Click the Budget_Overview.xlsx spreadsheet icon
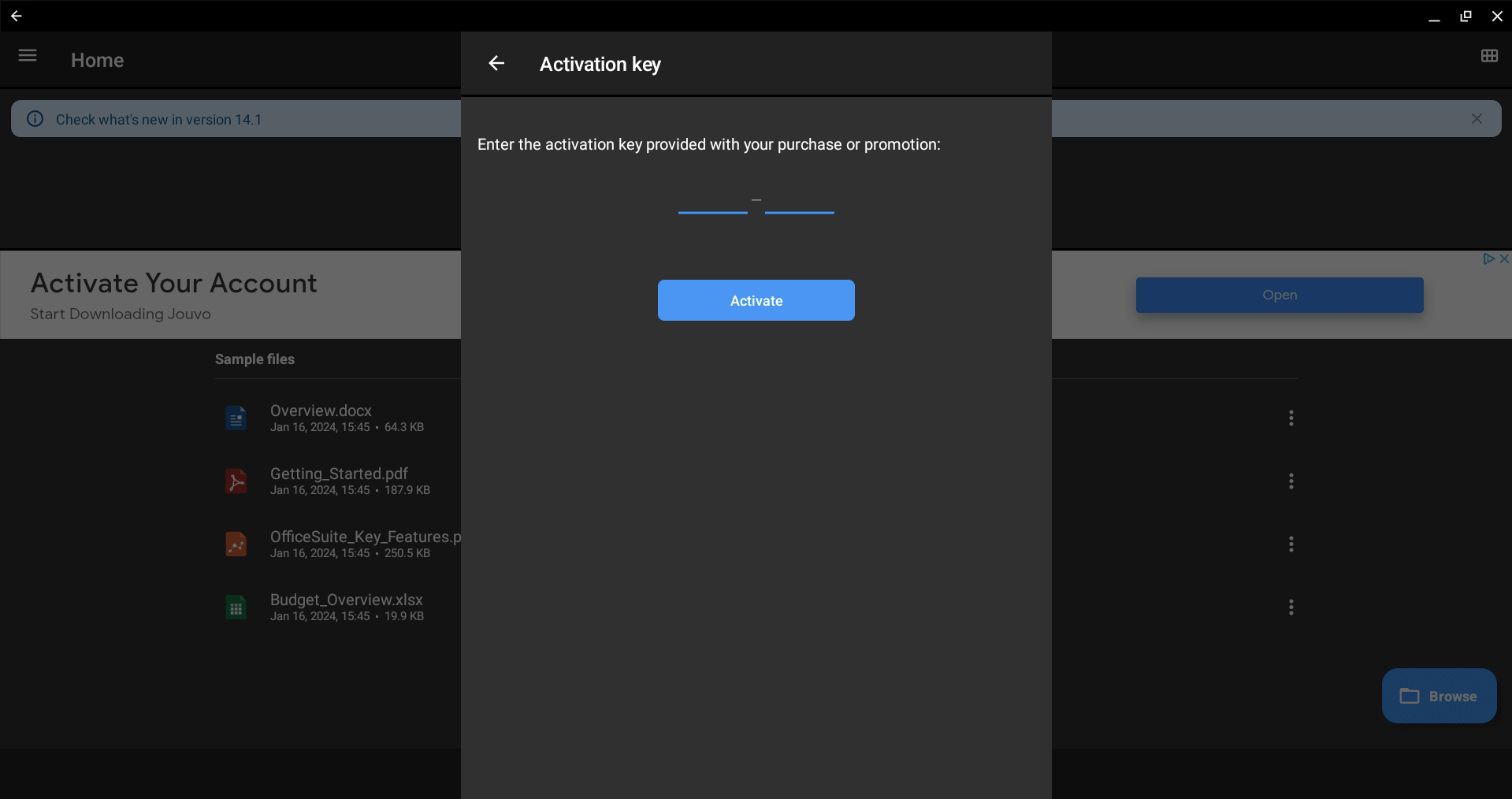 tap(236, 607)
